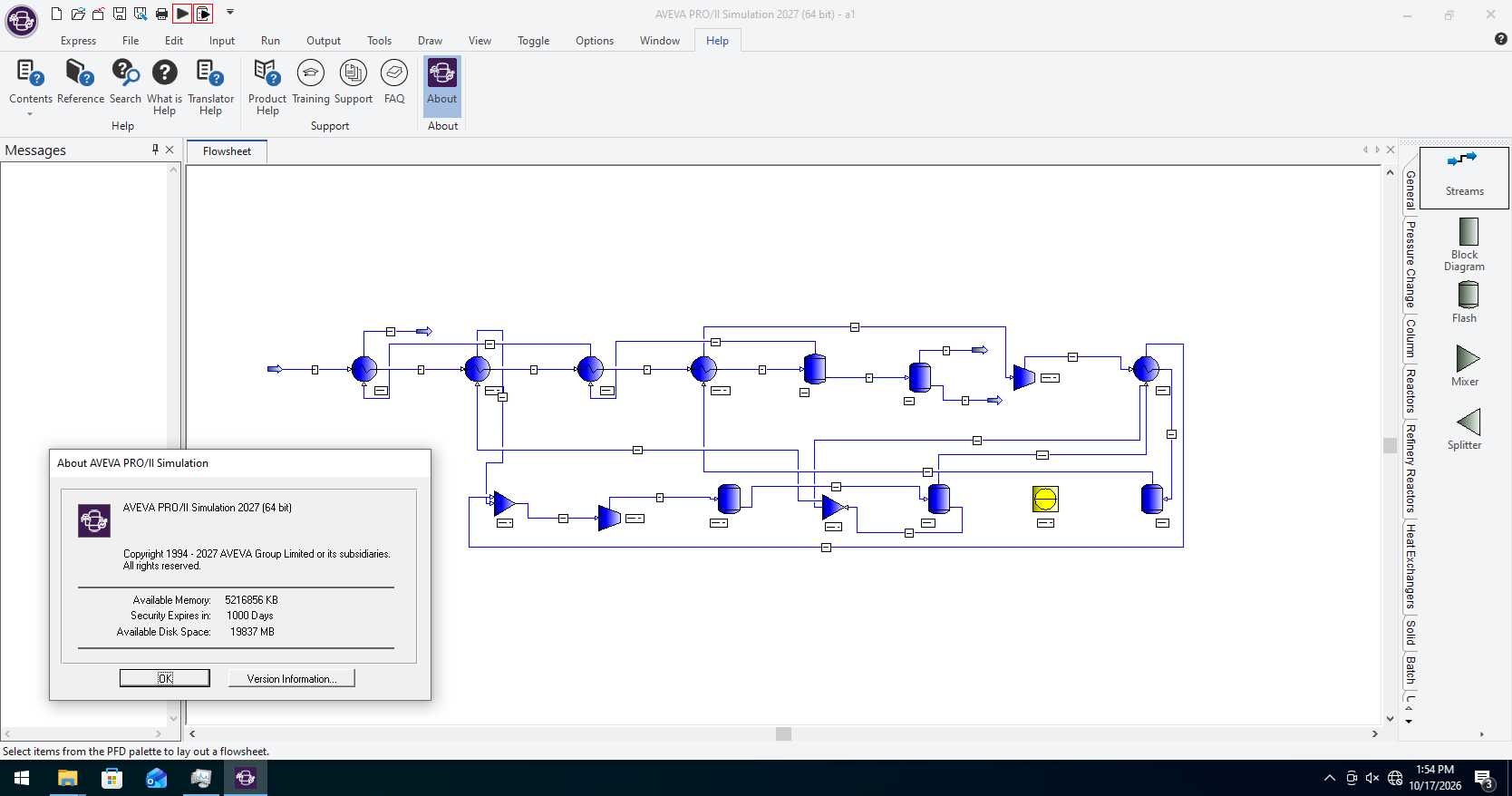Open the Reference help book icon
The image size is (1512, 796).
pos(80,73)
